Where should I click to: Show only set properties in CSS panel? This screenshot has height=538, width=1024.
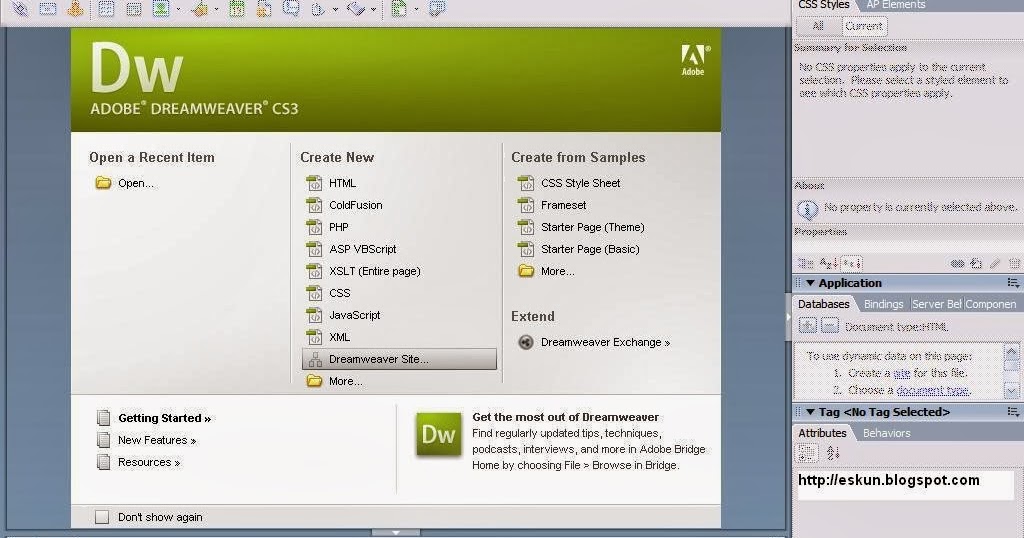tap(852, 263)
